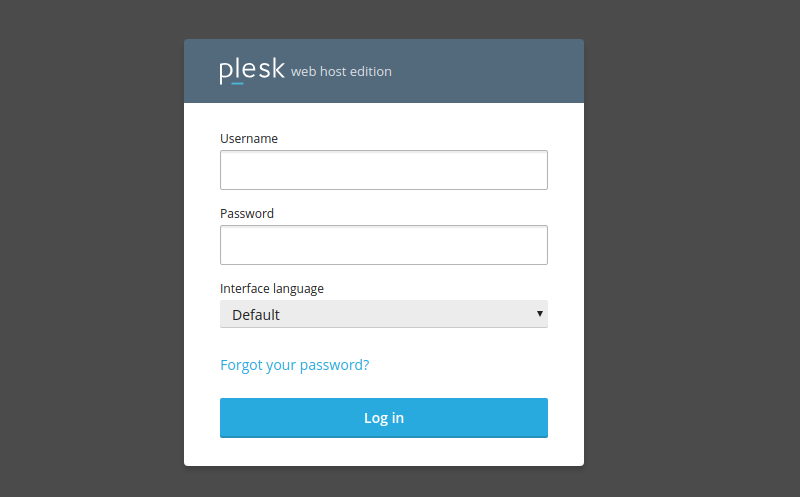800x497 pixels.
Task: Click the "Log in" text on the button
Action: click(x=384, y=418)
